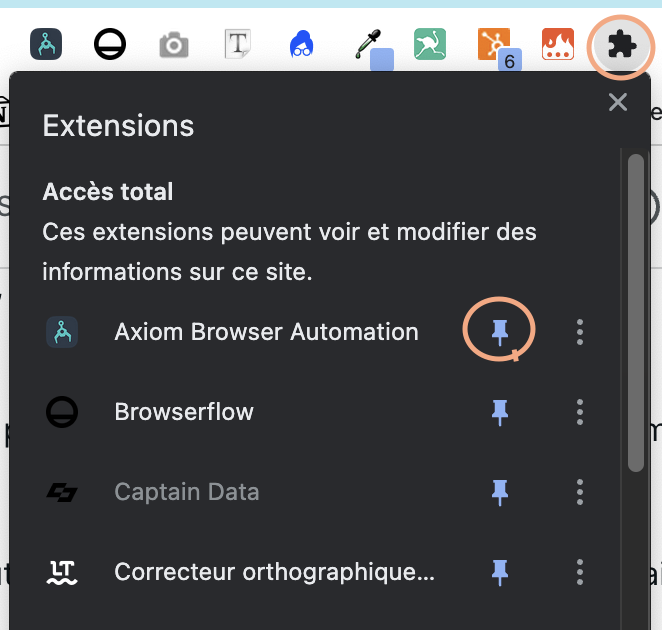The width and height of the screenshot is (662, 630).
Task: Click the blue glasses avatar extension icon
Action: (301, 44)
